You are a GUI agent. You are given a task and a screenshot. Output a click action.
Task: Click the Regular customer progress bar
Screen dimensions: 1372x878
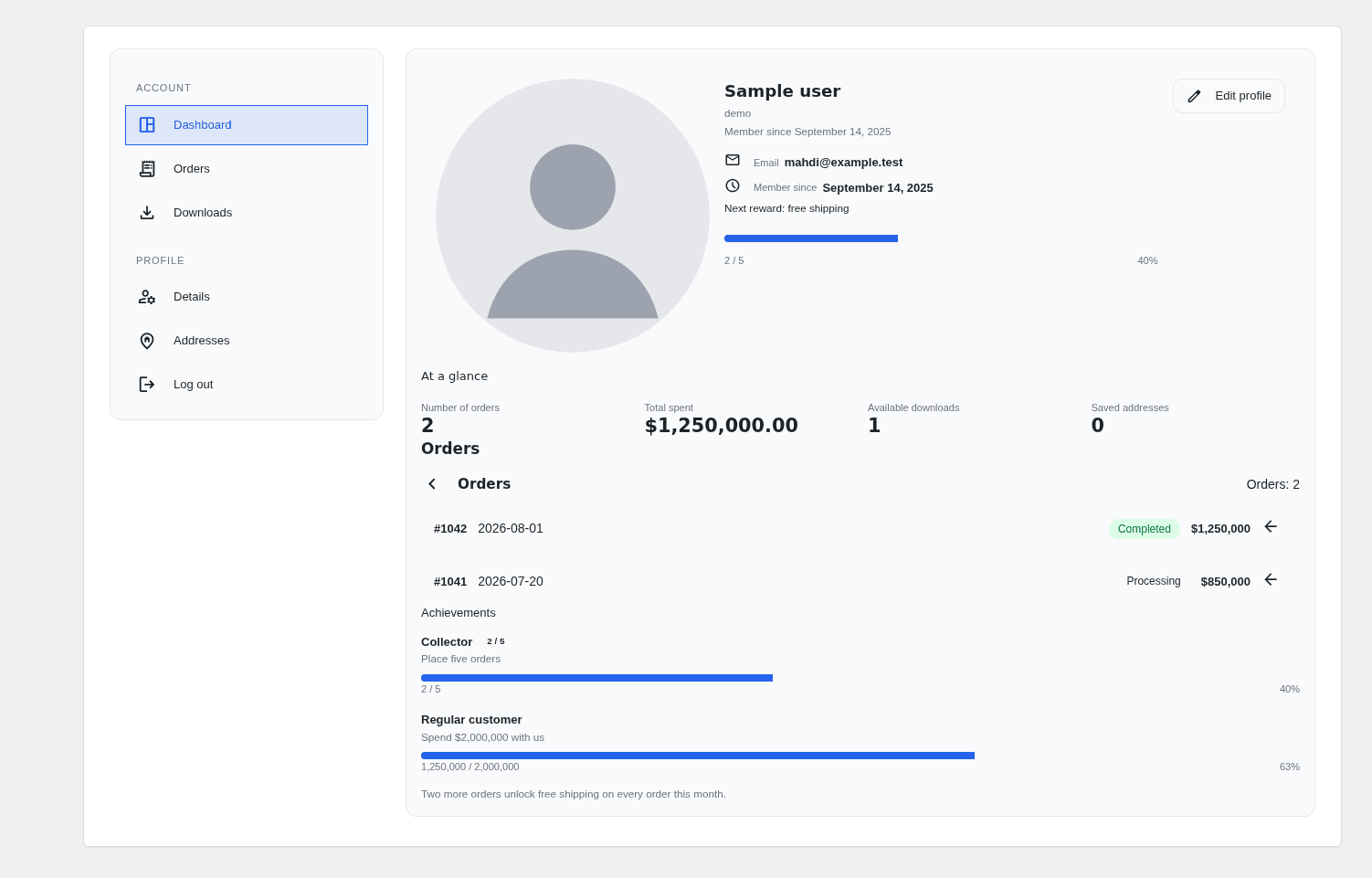tap(860, 756)
